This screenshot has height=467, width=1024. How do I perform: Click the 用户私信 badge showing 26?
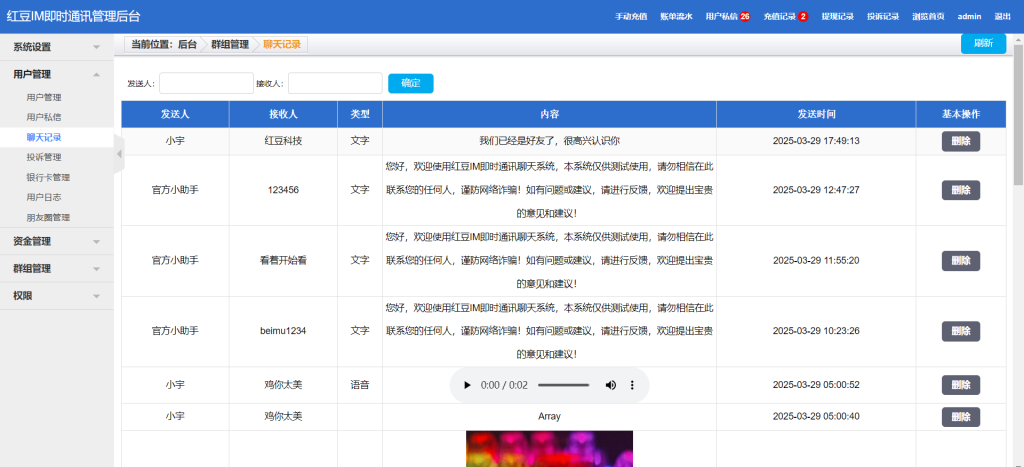click(x=745, y=17)
